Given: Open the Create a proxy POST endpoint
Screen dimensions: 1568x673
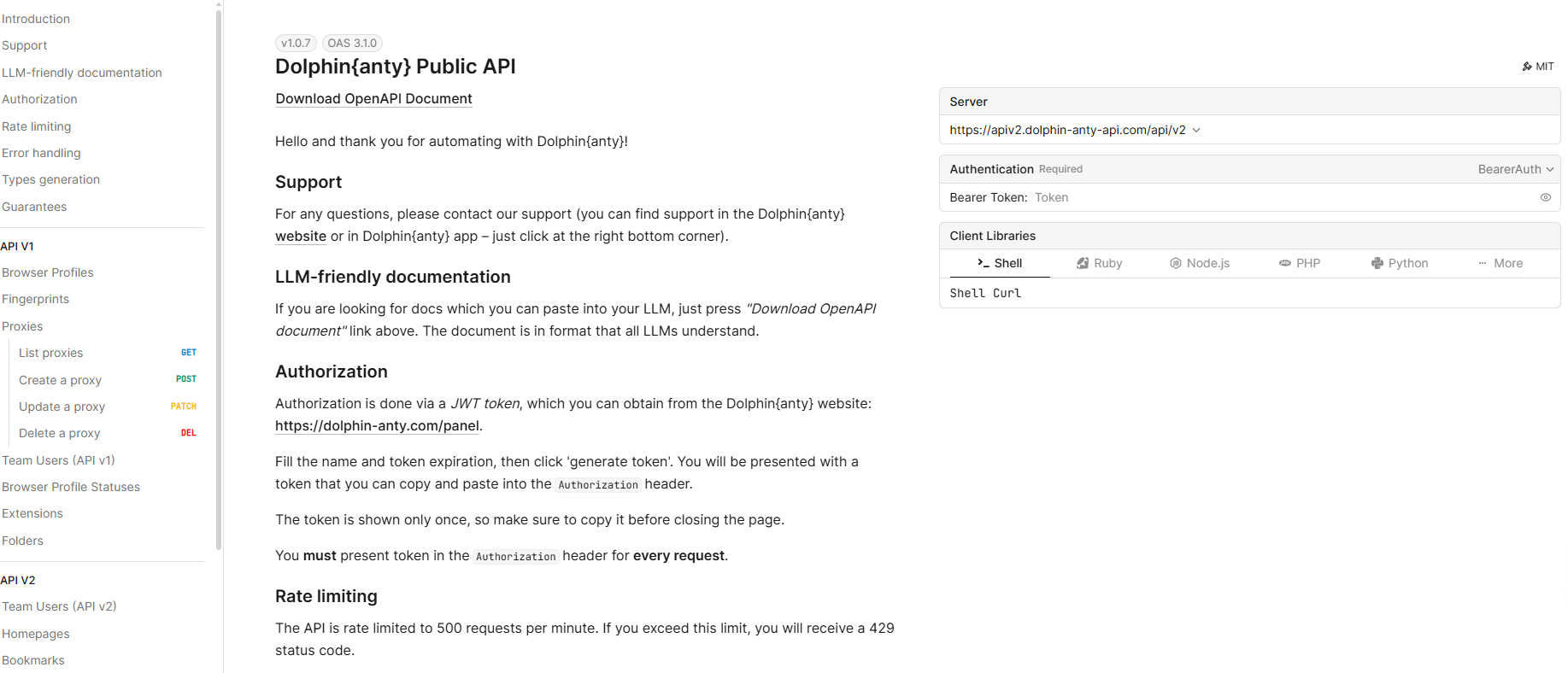Looking at the screenshot, I should [107, 380].
